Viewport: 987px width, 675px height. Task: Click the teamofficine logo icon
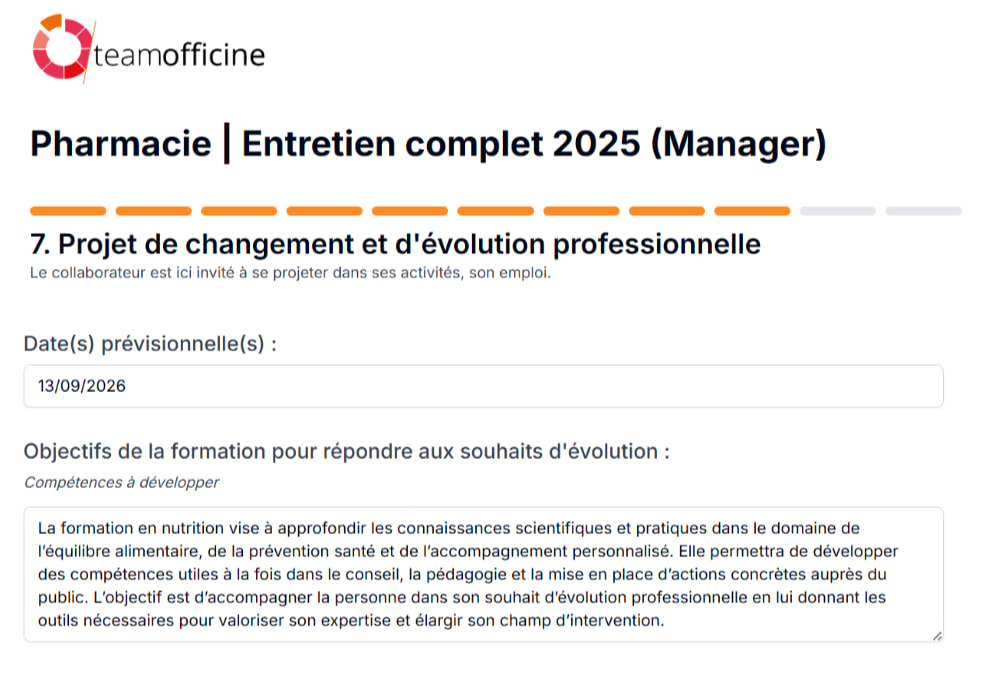click(x=60, y=48)
